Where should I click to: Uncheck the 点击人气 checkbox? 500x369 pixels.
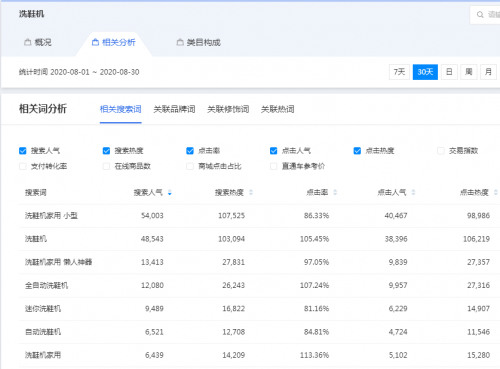click(274, 151)
